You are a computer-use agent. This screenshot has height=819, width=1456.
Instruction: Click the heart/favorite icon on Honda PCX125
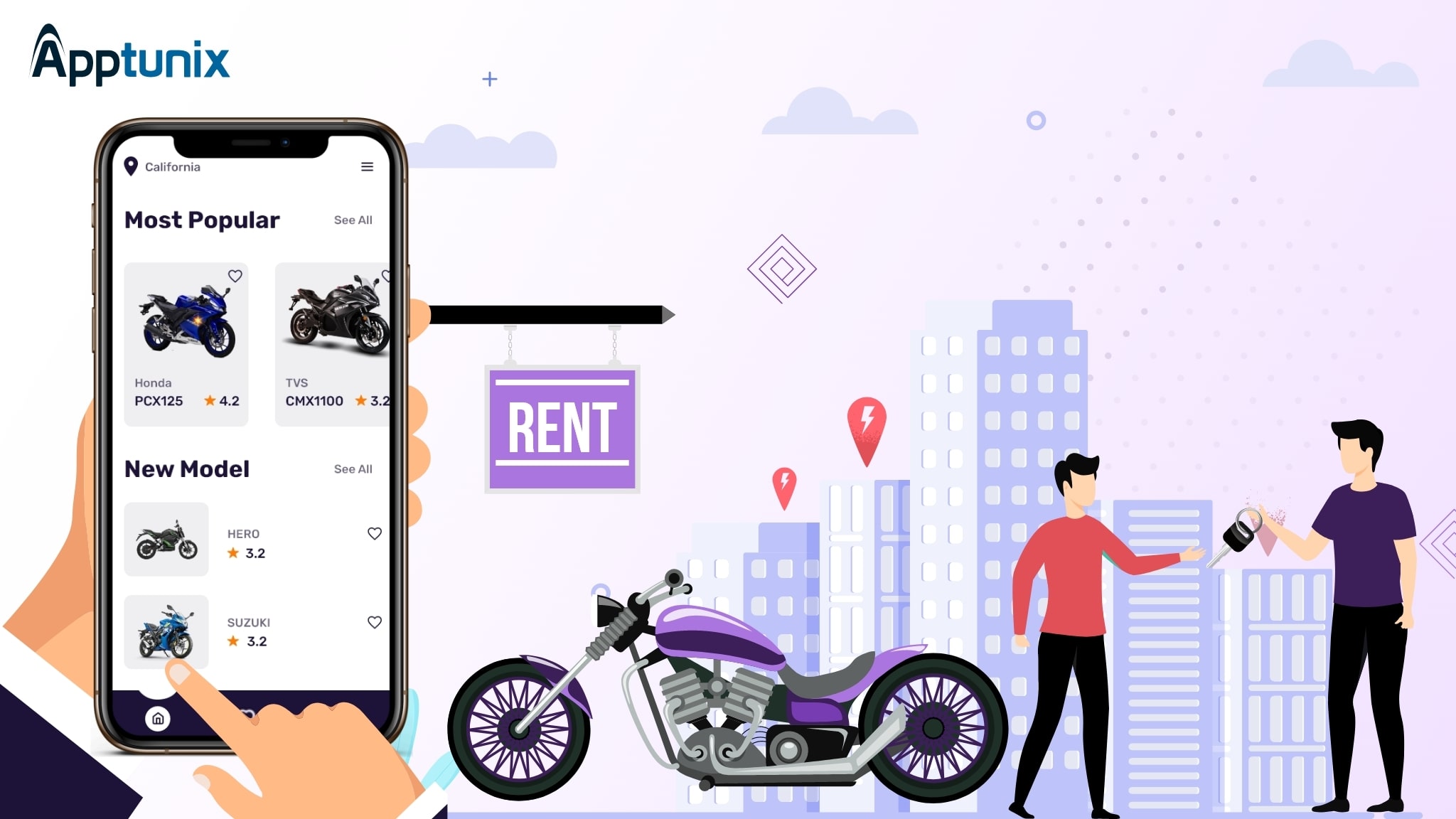234,275
